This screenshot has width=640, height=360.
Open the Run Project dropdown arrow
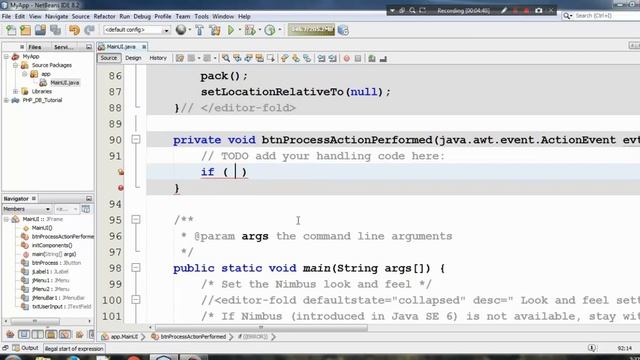click(240, 30)
